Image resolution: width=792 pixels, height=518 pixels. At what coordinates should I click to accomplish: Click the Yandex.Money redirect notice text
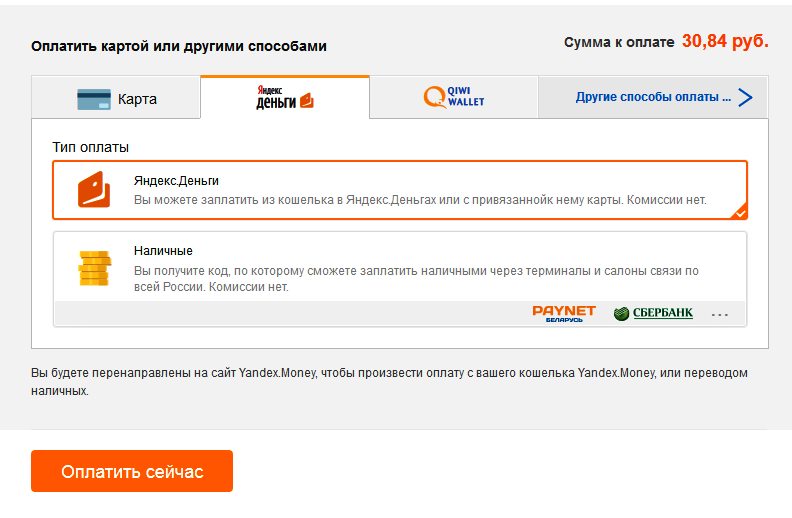pos(389,382)
